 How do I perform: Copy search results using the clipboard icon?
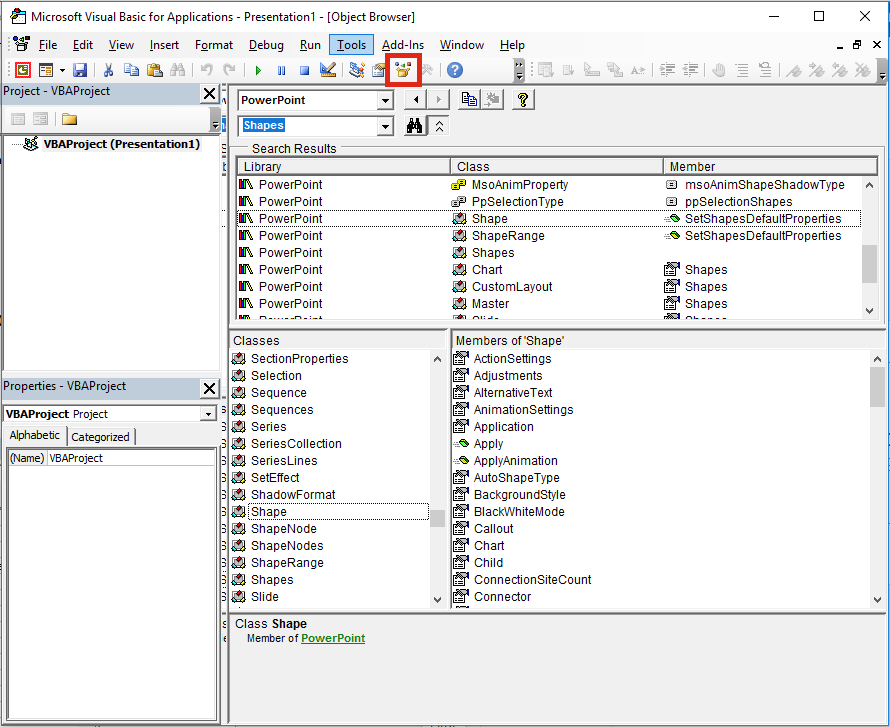coord(468,99)
